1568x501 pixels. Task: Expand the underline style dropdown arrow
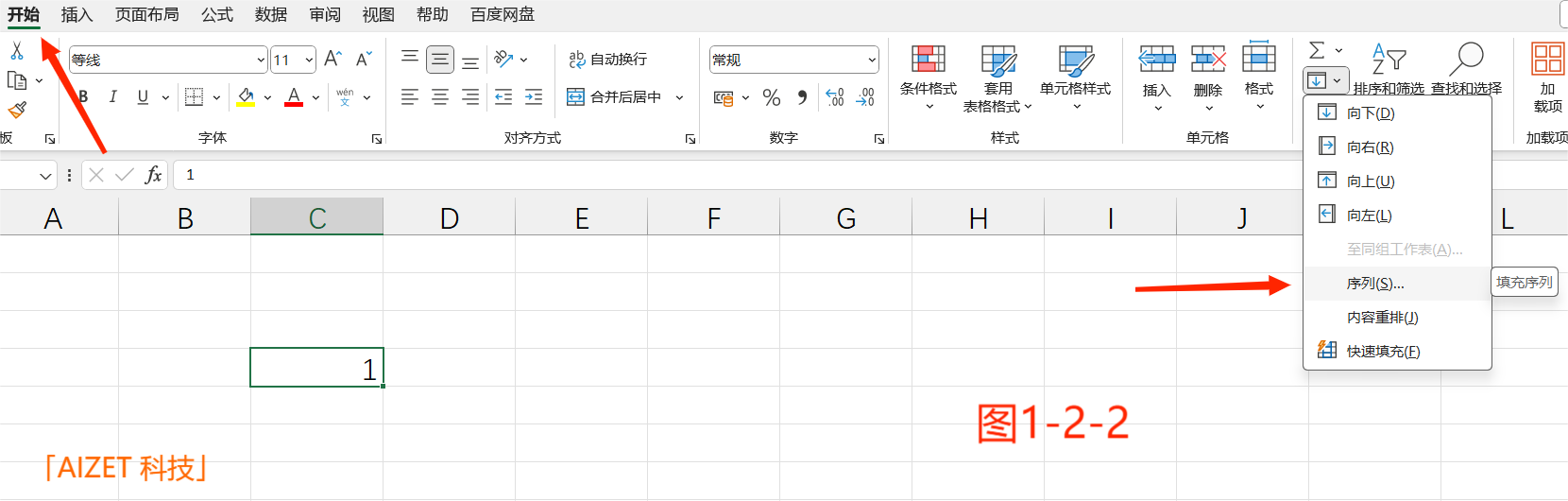(x=165, y=96)
